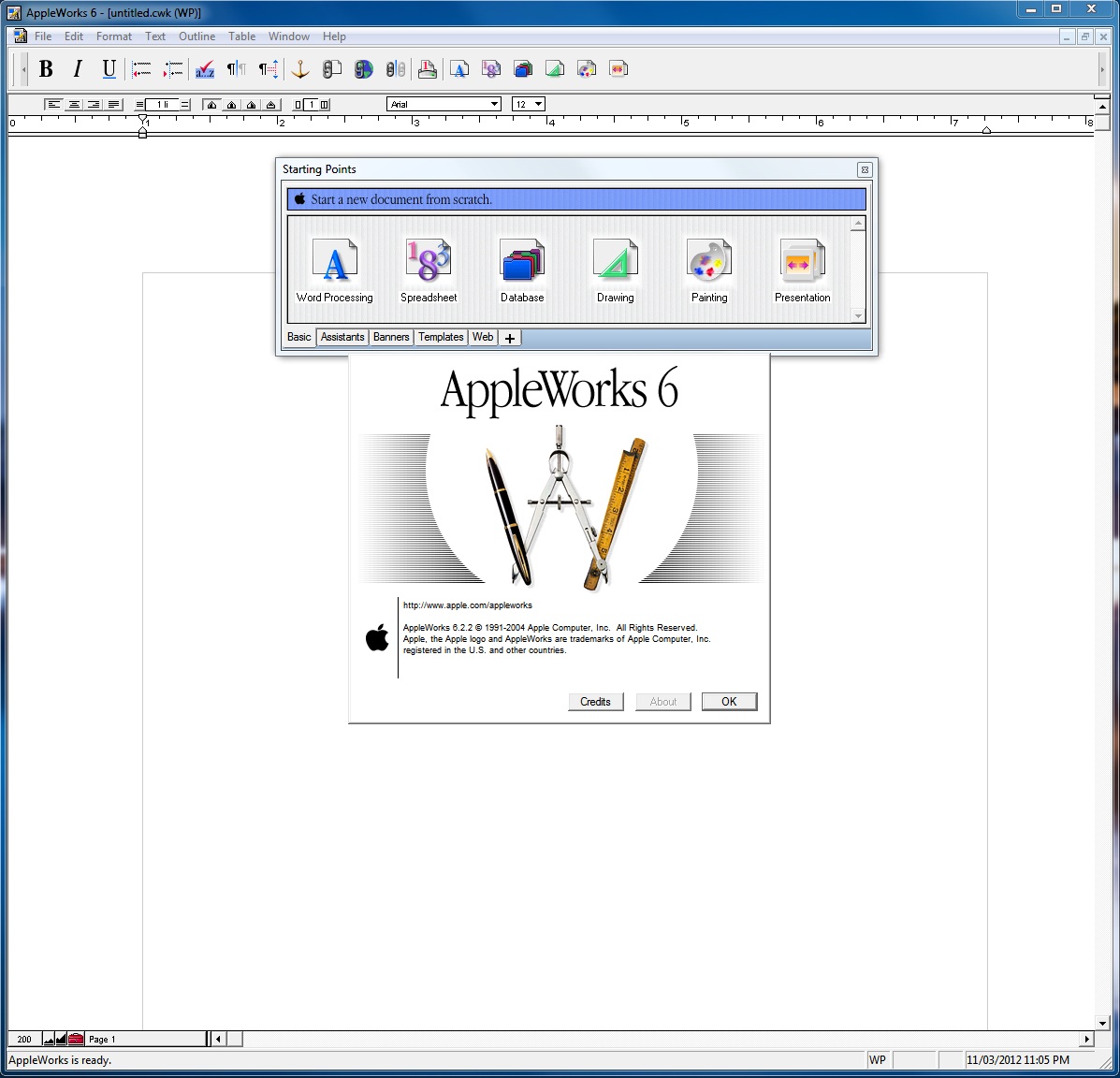1120x1078 pixels.
Task: Click the paragraph sort icon with blue arrows
Action: click(268, 68)
